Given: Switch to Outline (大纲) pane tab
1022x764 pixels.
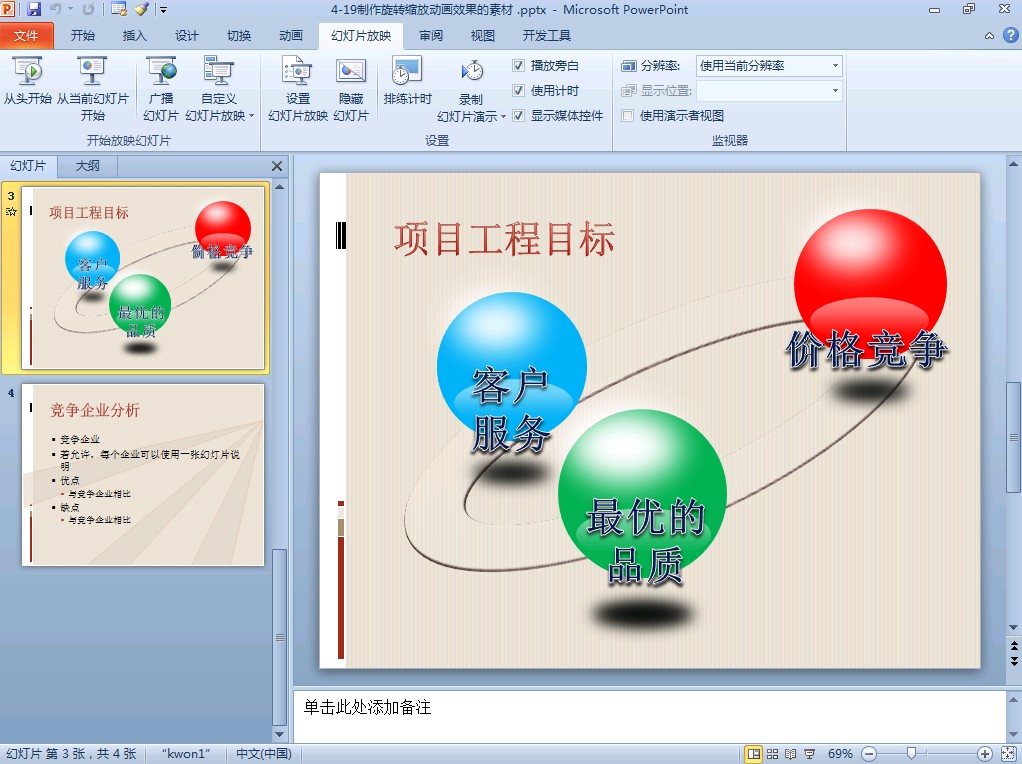Looking at the screenshot, I should [x=87, y=166].
